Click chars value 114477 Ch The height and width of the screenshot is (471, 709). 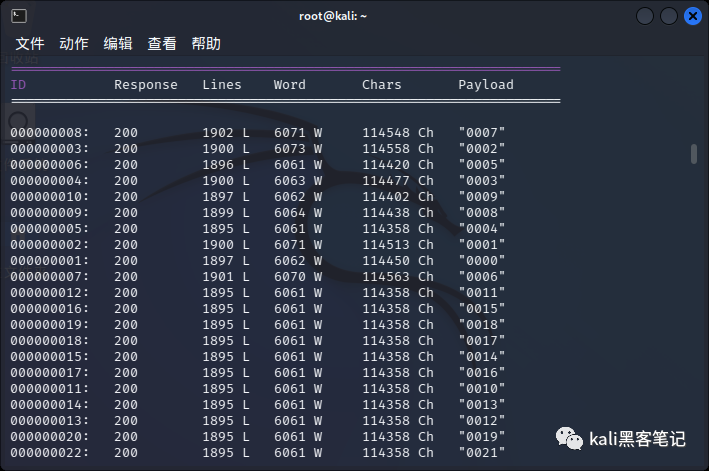click(x=398, y=180)
